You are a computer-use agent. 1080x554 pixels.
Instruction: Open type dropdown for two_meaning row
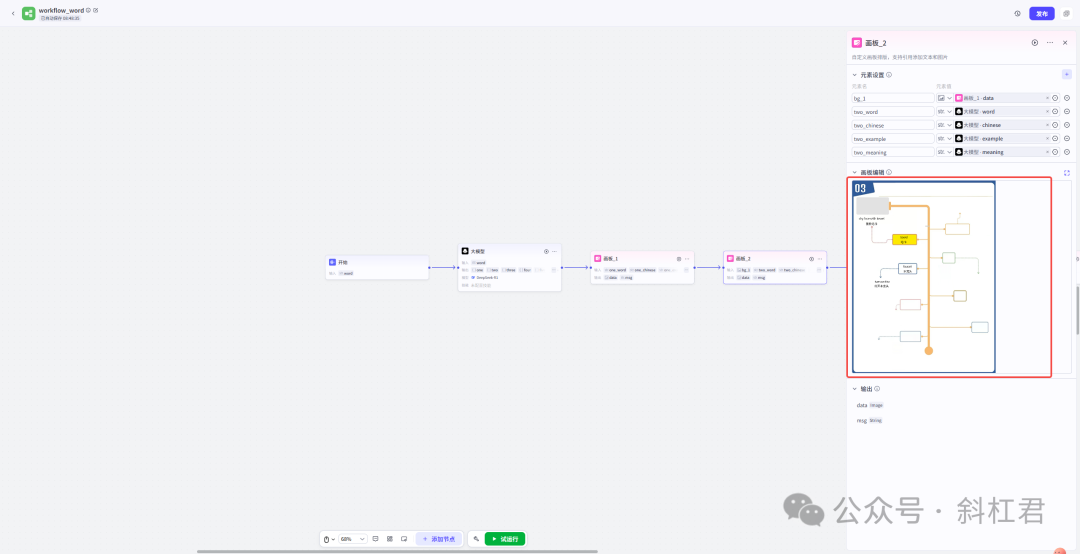(944, 152)
